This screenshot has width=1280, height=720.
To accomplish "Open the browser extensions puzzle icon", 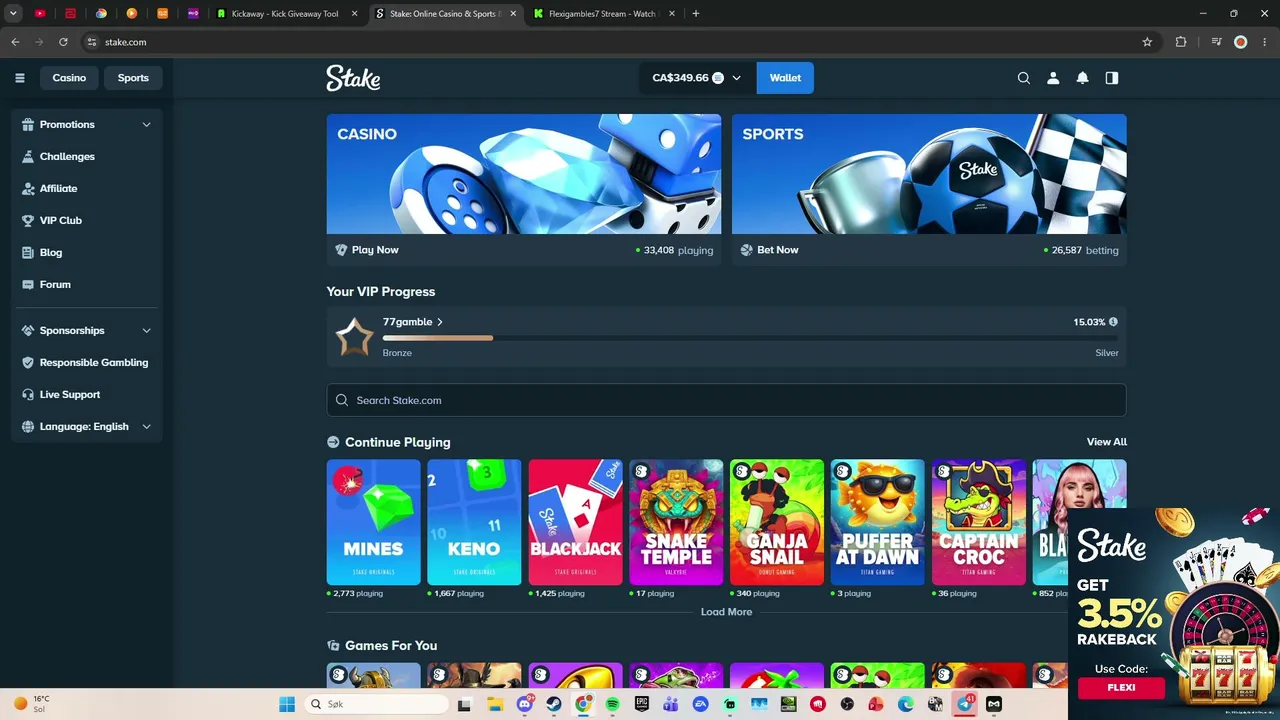I will 1181,42.
